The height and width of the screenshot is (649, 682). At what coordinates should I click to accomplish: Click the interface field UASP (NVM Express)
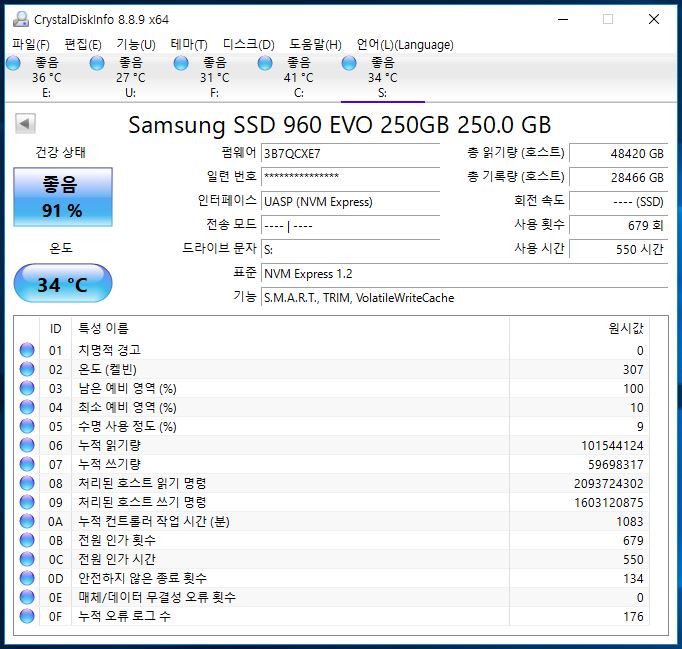351,201
